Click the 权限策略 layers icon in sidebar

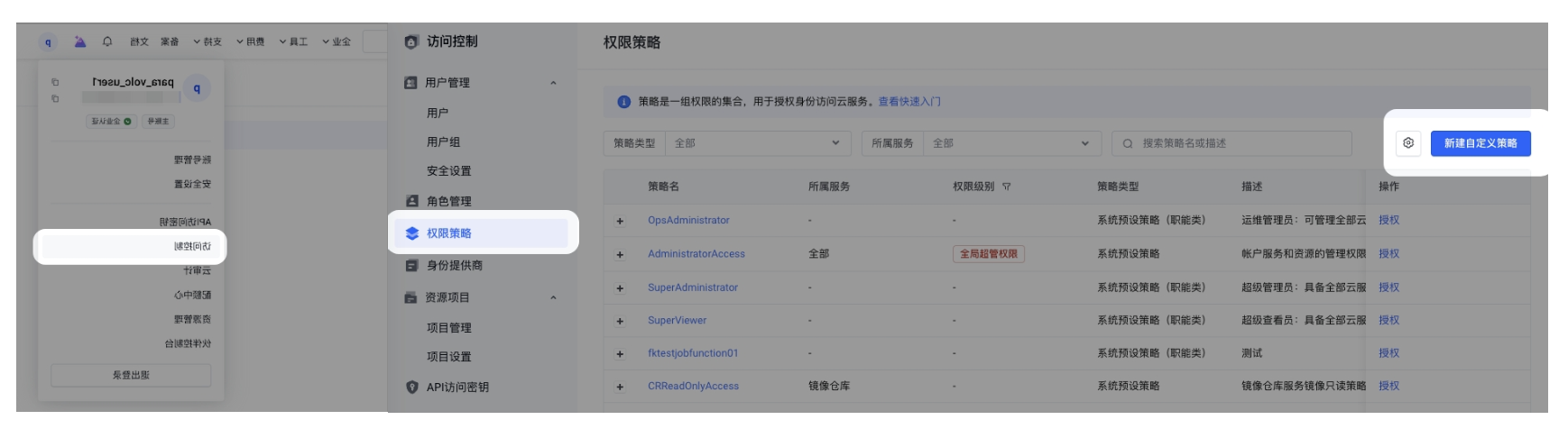(412, 233)
